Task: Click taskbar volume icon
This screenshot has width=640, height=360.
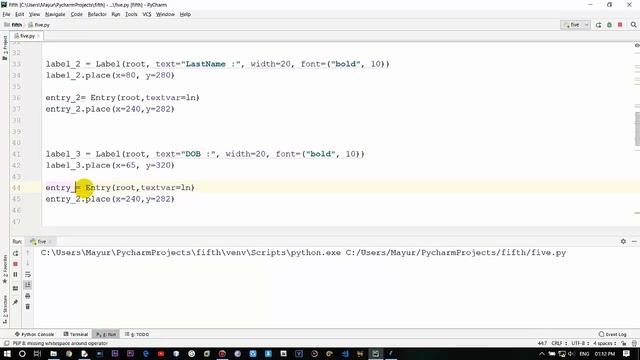Action: click(x=571, y=353)
